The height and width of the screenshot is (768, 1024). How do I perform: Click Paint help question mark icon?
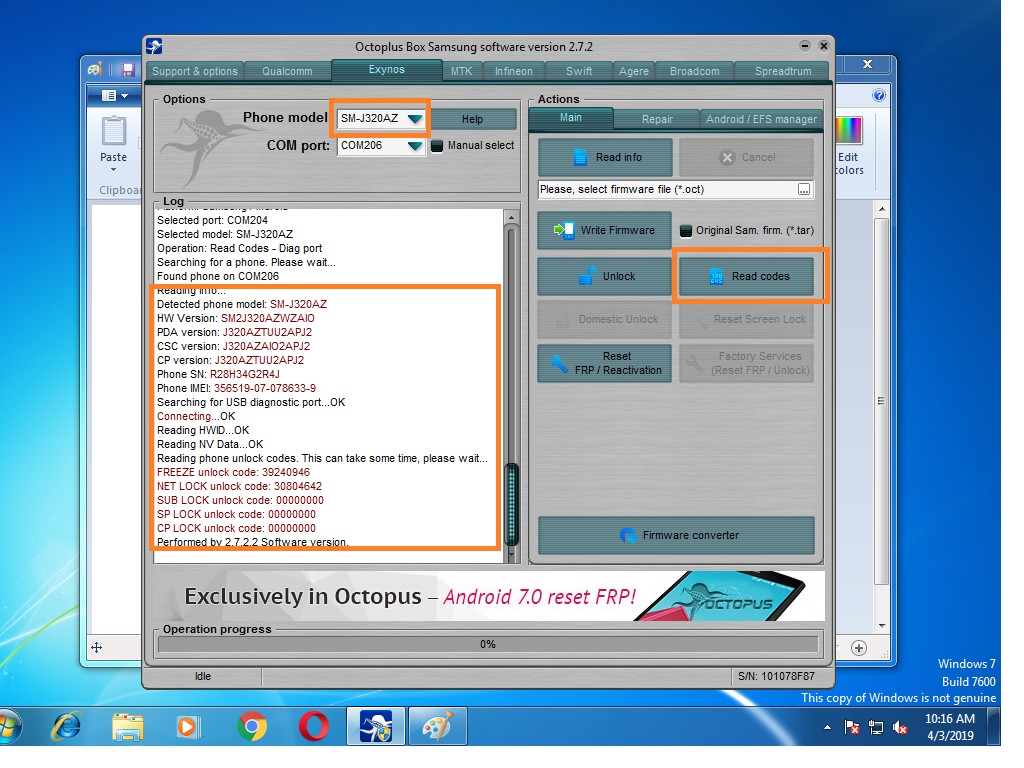click(x=879, y=95)
